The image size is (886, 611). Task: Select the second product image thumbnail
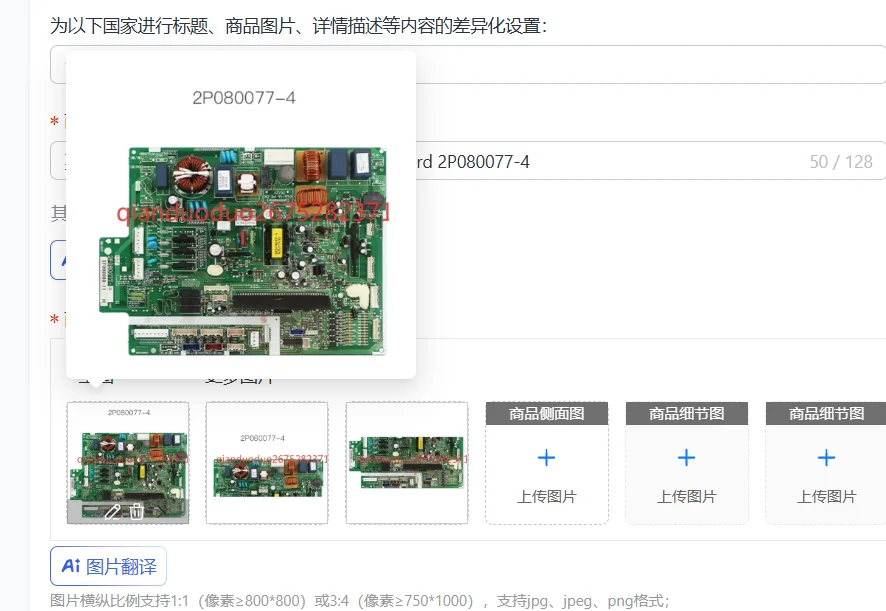(x=267, y=463)
